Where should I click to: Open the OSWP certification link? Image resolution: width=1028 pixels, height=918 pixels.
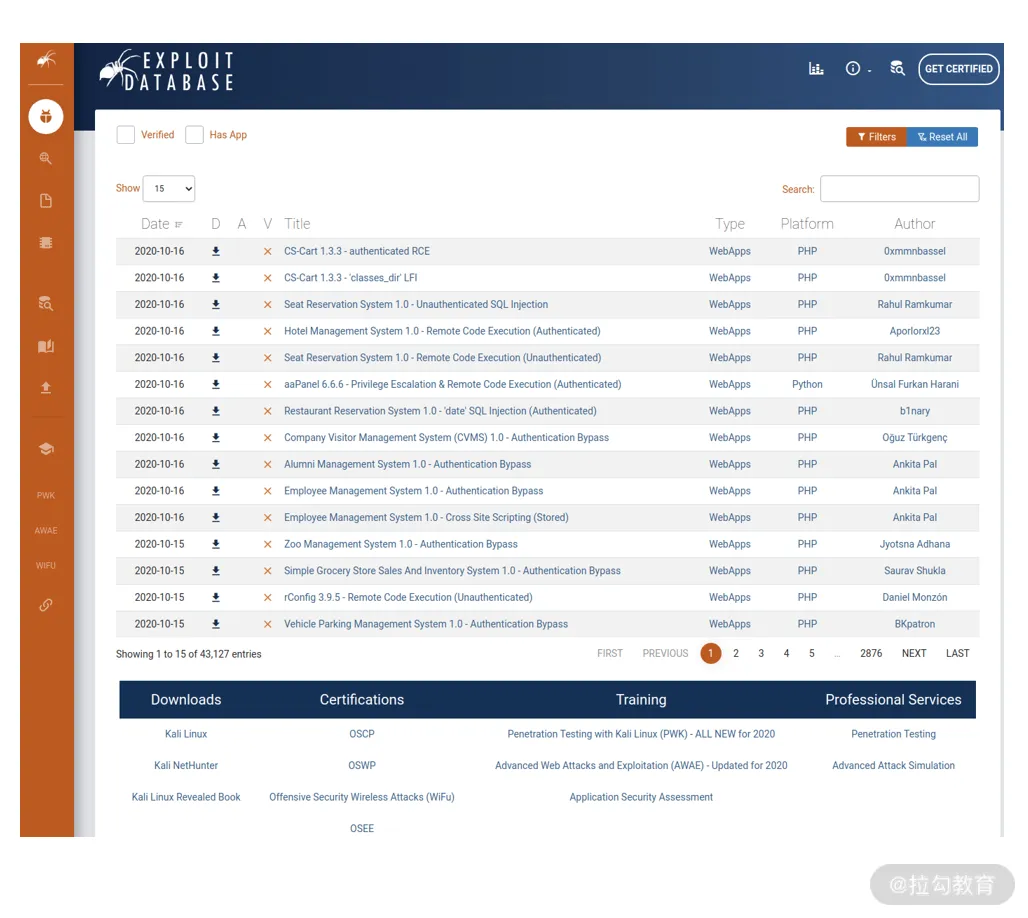tap(362, 765)
